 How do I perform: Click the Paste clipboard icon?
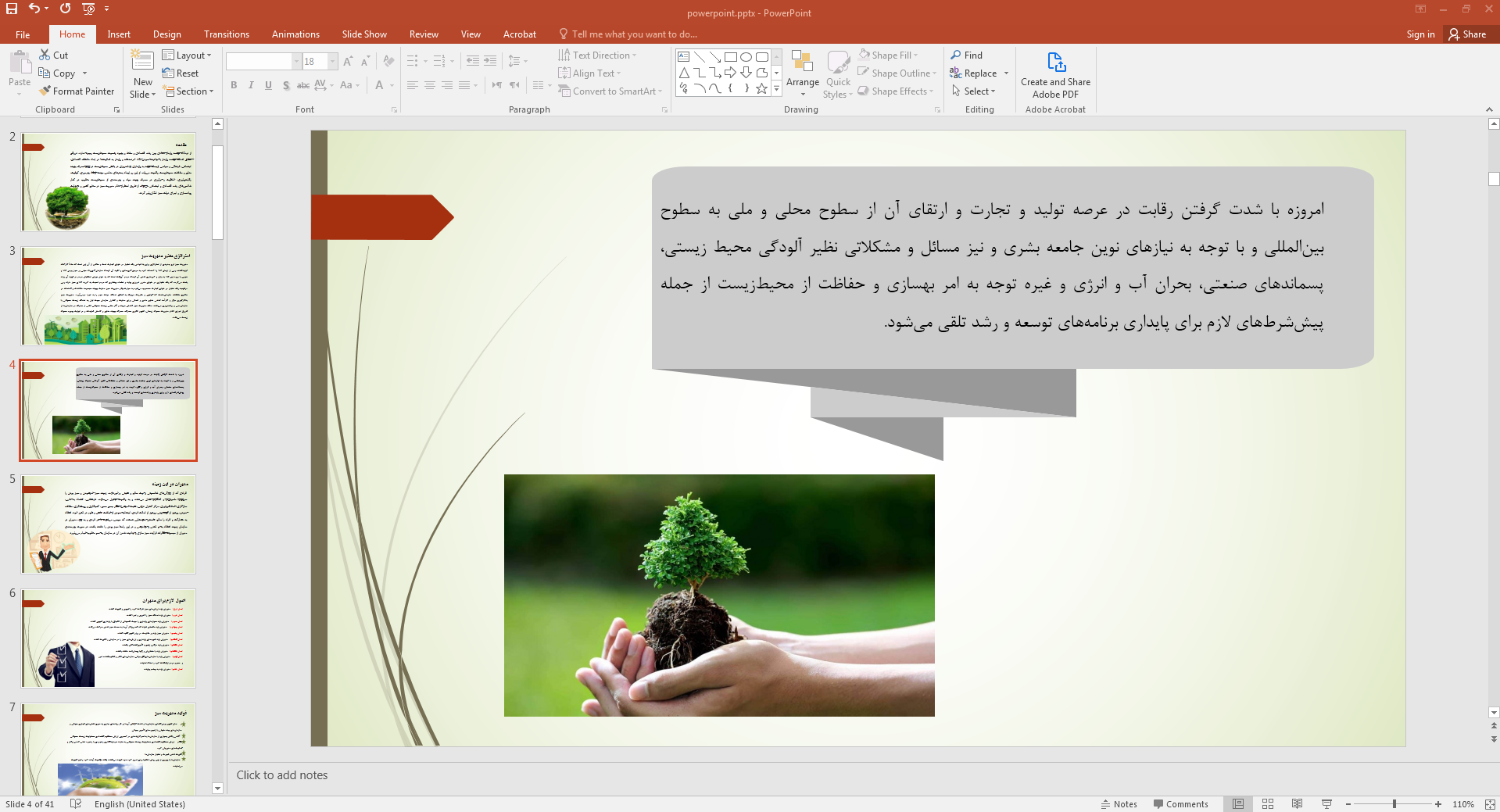pyautogui.click(x=20, y=61)
